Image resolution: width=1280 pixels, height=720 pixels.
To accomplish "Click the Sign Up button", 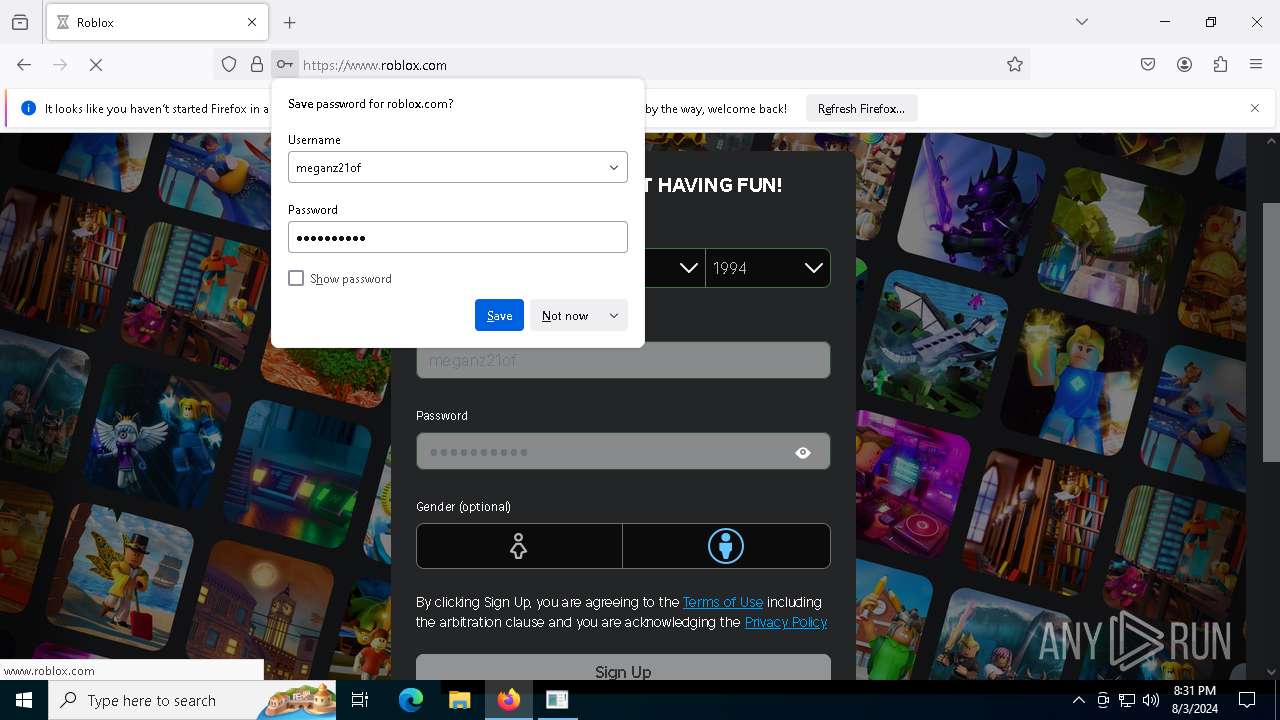I will [x=623, y=667].
